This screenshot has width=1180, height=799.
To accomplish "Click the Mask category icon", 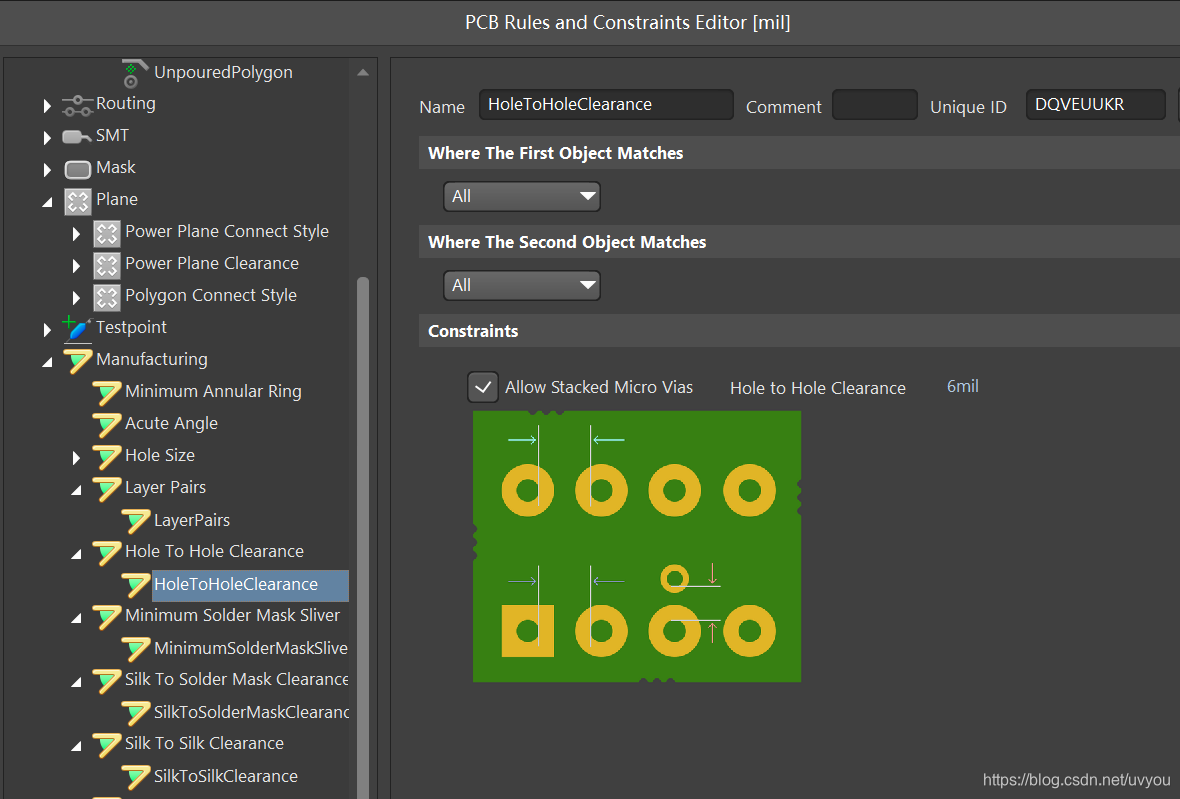I will click(x=77, y=168).
